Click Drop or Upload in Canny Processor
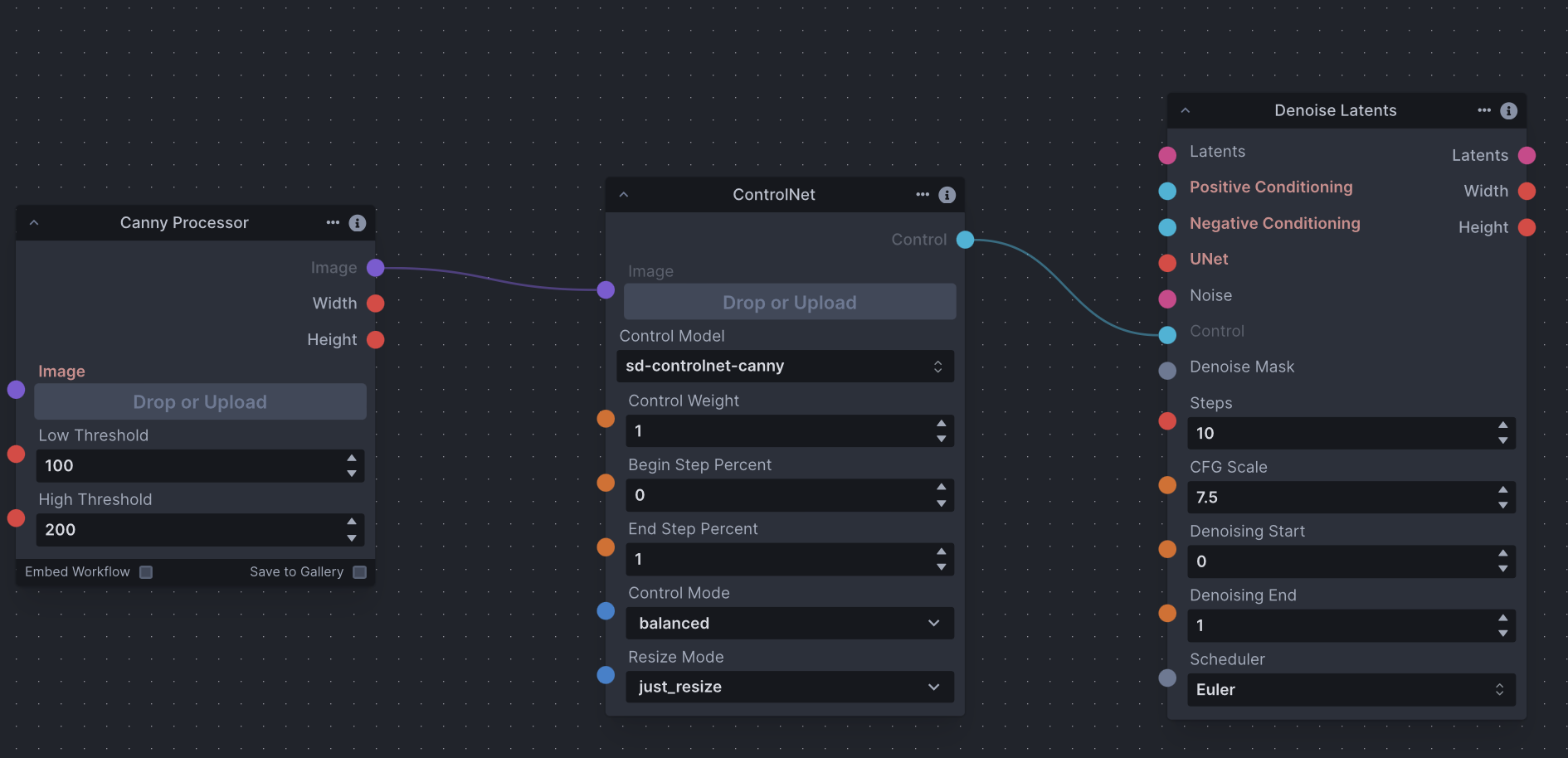The image size is (1568, 758). pos(200,402)
